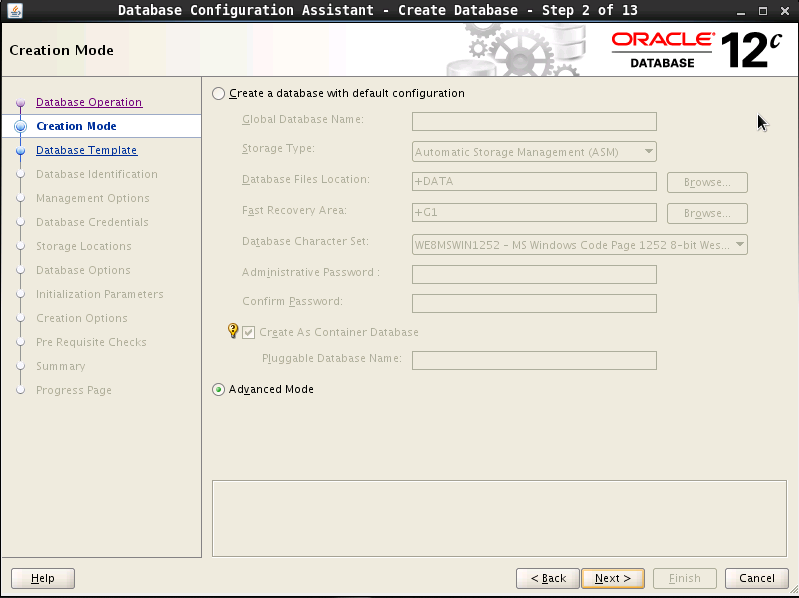Expand the Database Character Set dropdown

[x=579, y=244]
